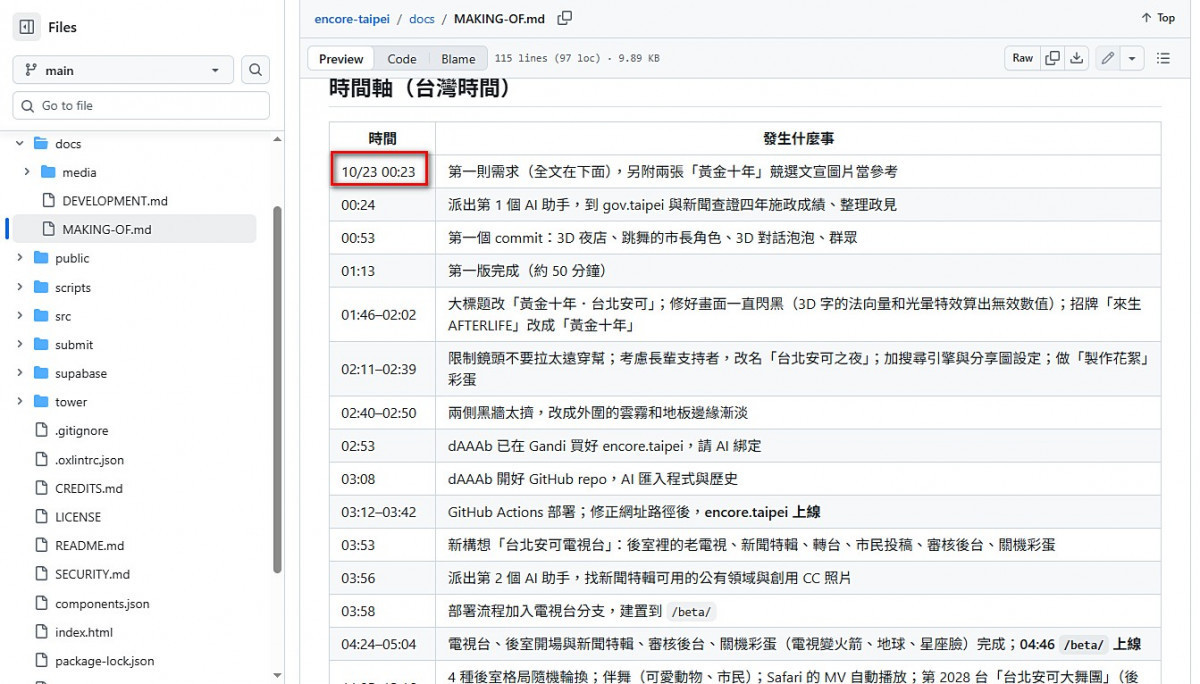Screen dimensions: 1200x684
Task: Open package-lock.json file
Action: [104, 661]
